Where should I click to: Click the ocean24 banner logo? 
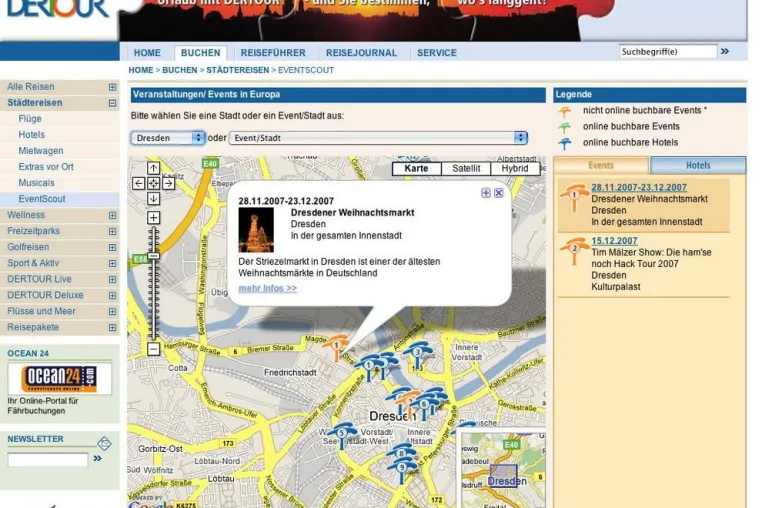pos(59,378)
